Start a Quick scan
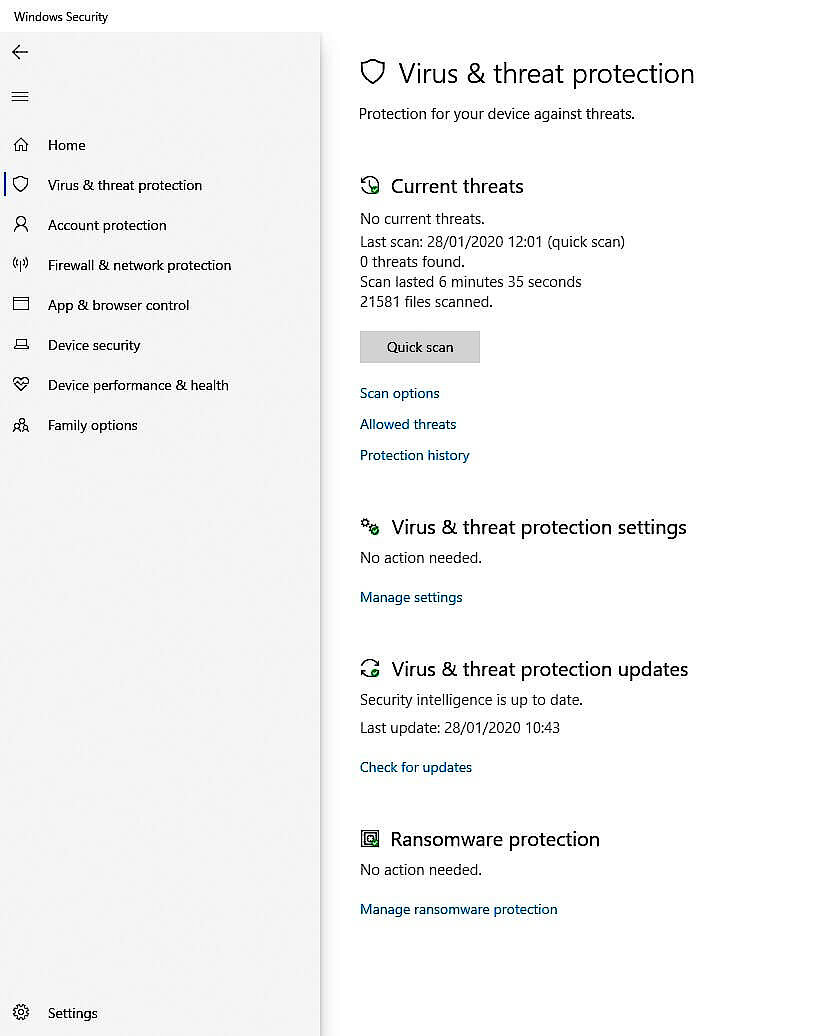 (419, 346)
